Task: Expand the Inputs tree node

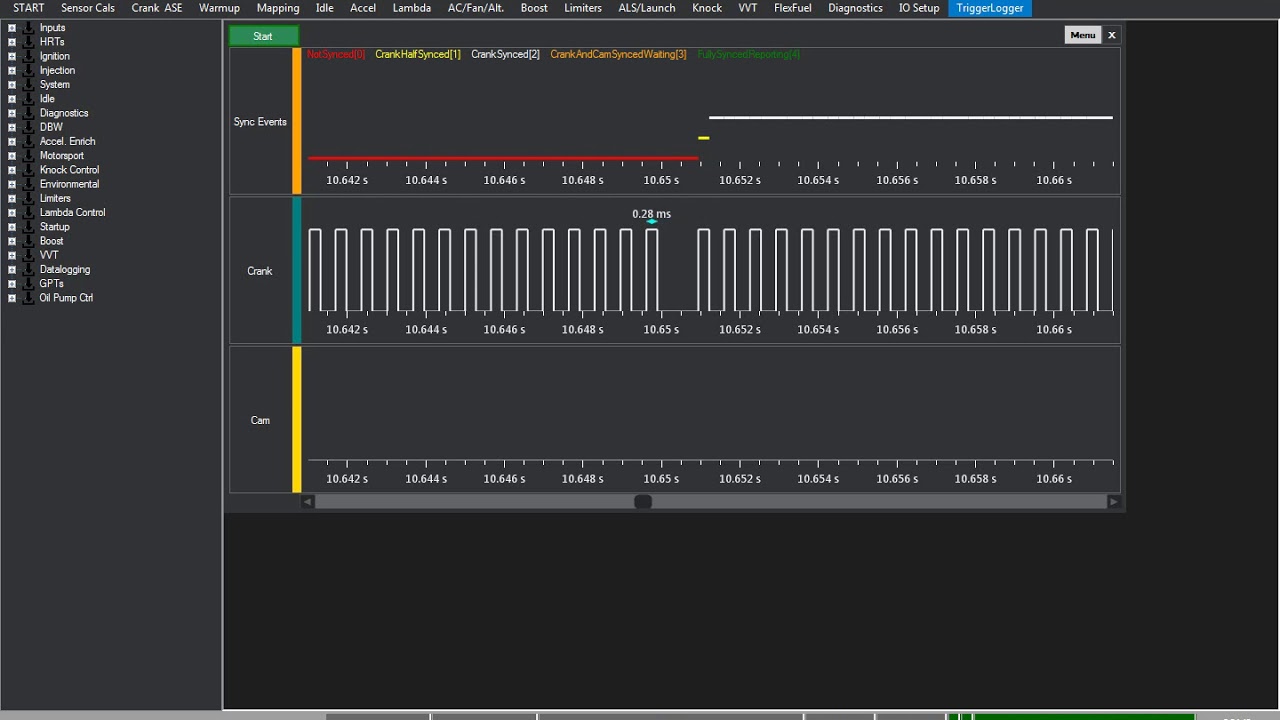Action: (12, 28)
